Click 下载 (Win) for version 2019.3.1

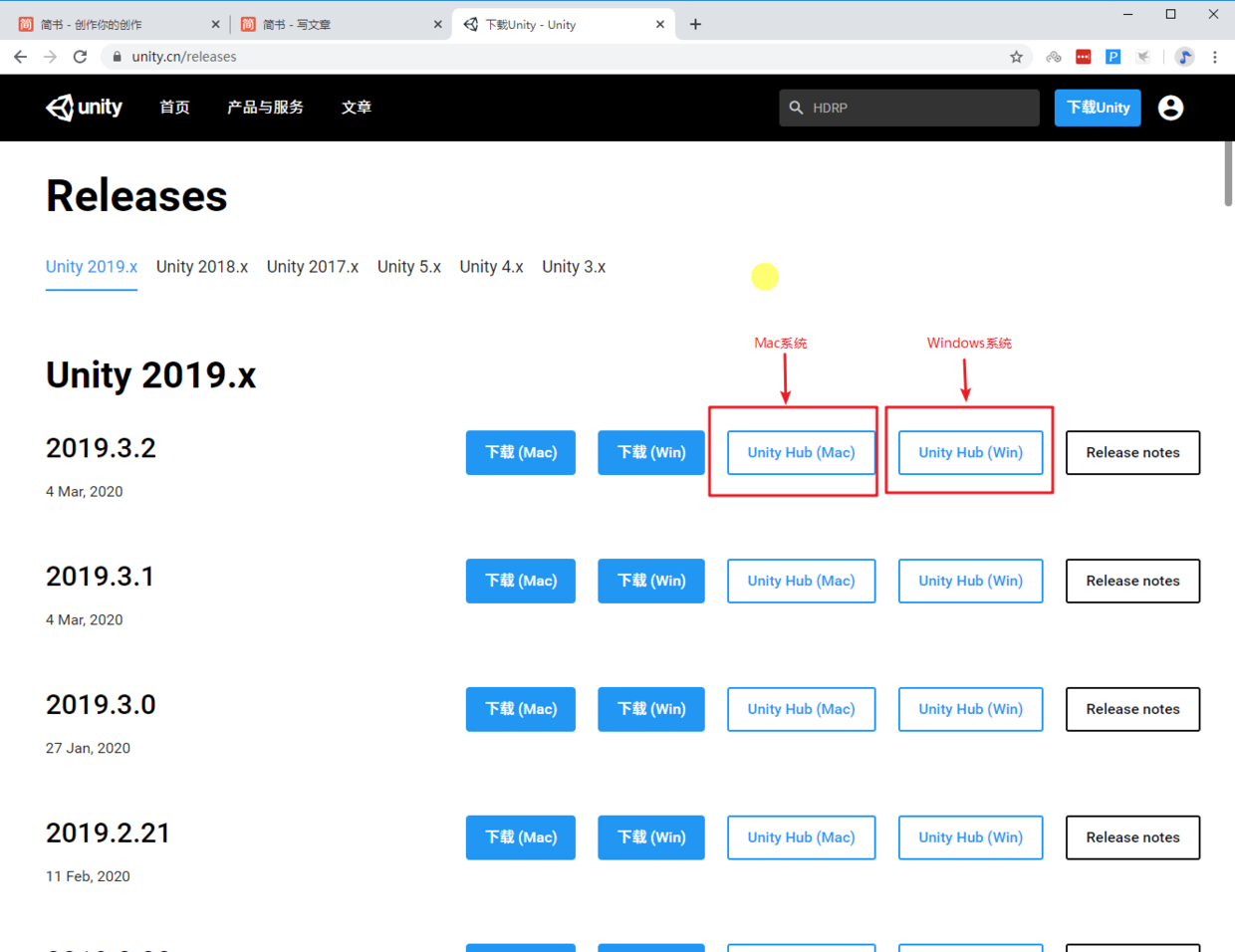tap(651, 581)
